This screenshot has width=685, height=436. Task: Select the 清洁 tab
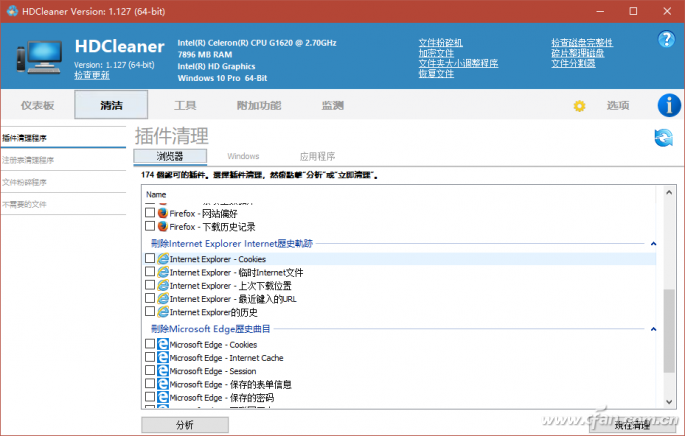[x=111, y=105]
